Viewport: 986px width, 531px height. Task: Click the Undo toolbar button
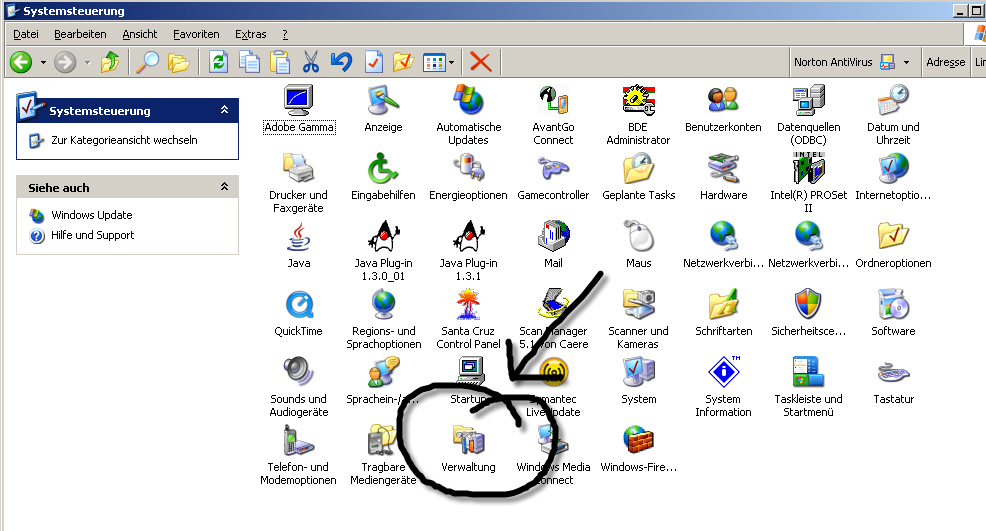(x=341, y=62)
